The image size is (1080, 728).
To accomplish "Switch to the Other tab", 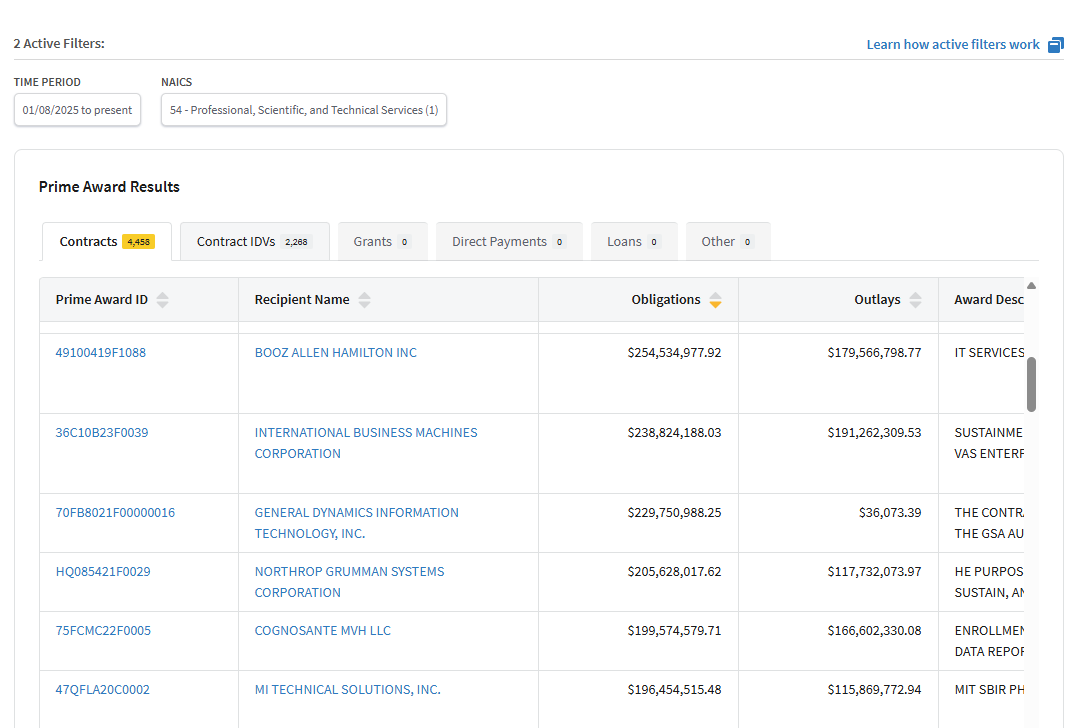I will point(727,242).
